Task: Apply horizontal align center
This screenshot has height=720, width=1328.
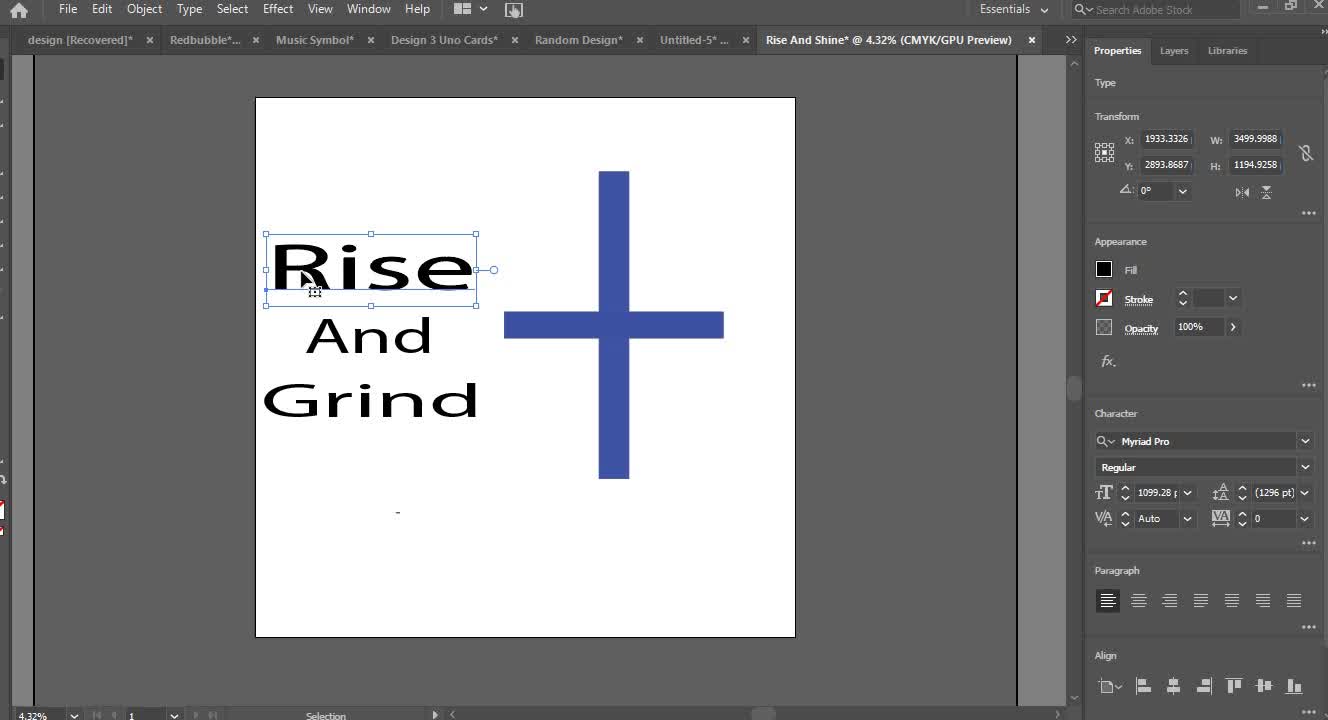Action: pyautogui.click(x=1173, y=686)
